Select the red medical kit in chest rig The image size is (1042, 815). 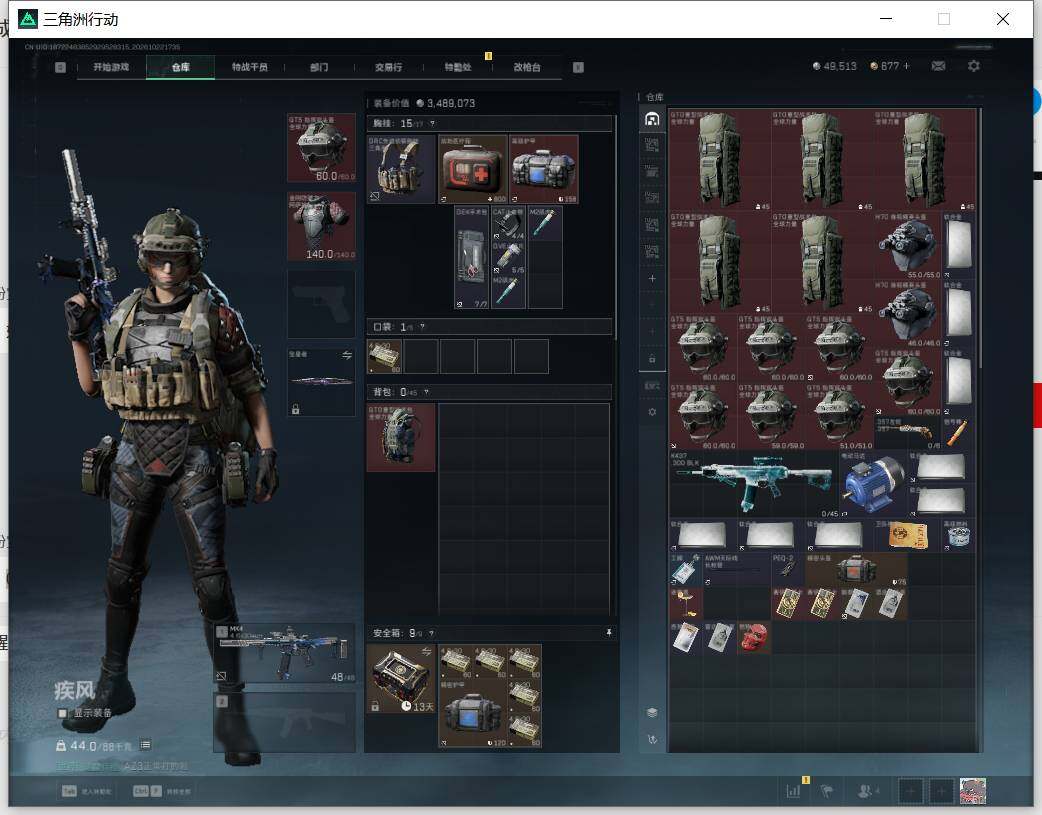click(x=472, y=170)
